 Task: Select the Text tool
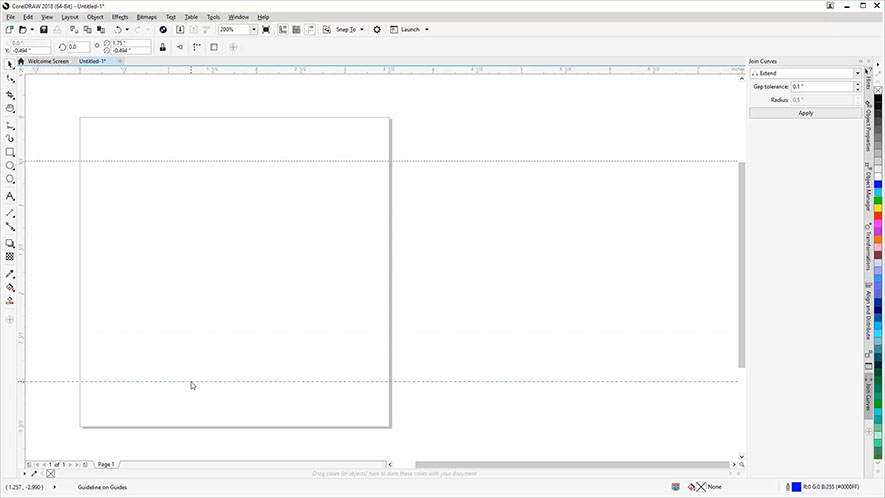tap(10, 196)
